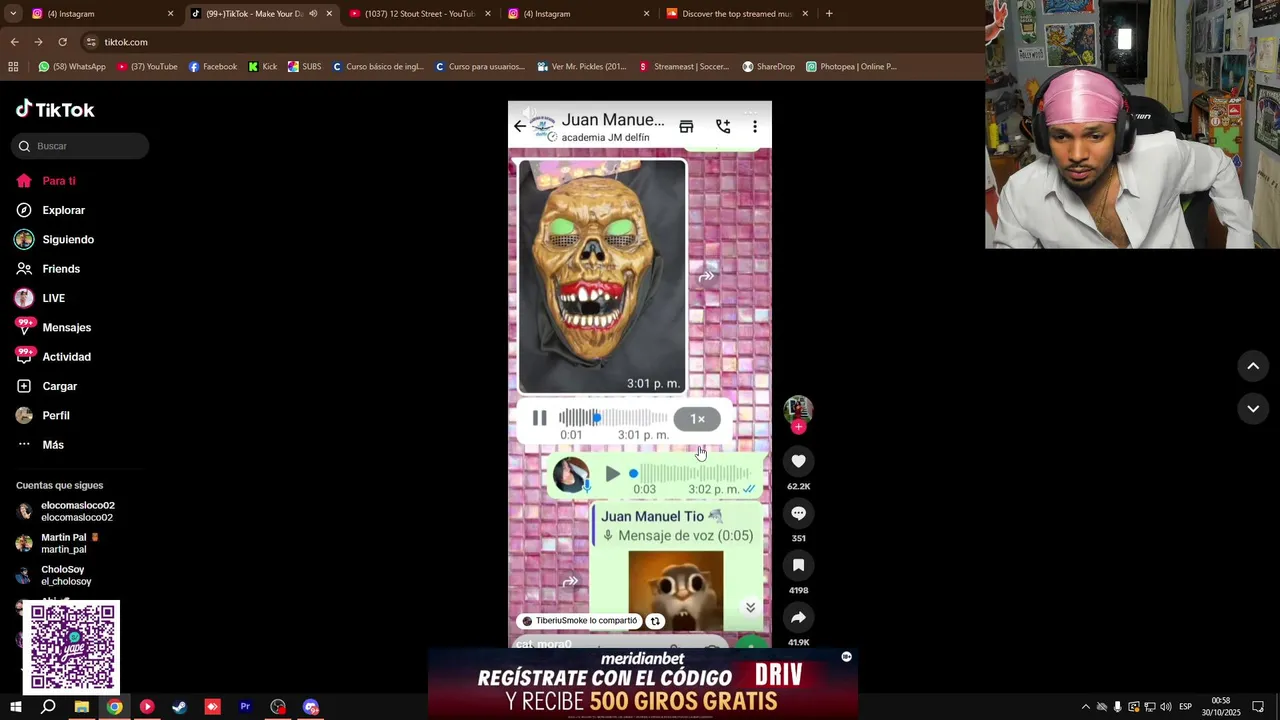Screen dimensions: 1280x720
Task: Click ad info icon on meridianbet banner
Action: 846,657
